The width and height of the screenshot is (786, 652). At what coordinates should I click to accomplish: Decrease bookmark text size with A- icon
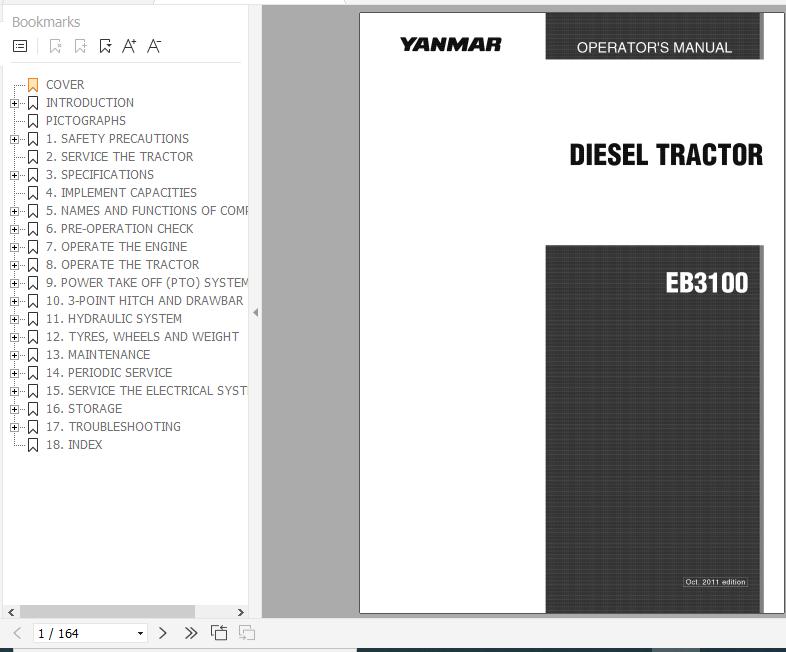pyautogui.click(x=154, y=46)
